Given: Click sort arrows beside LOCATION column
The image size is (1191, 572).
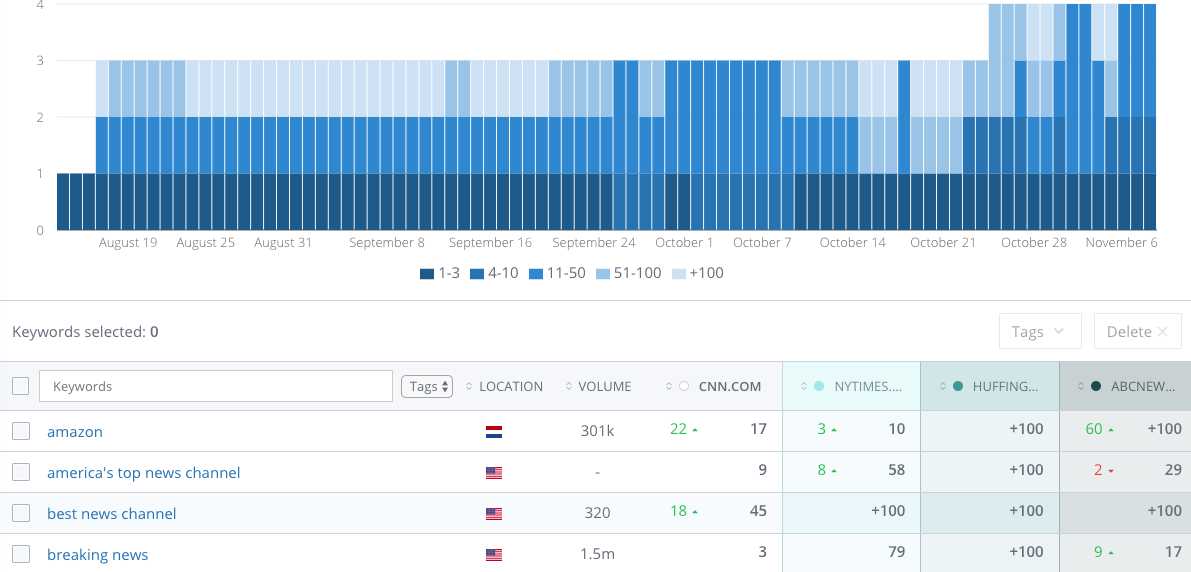Looking at the screenshot, I should 470,387.
